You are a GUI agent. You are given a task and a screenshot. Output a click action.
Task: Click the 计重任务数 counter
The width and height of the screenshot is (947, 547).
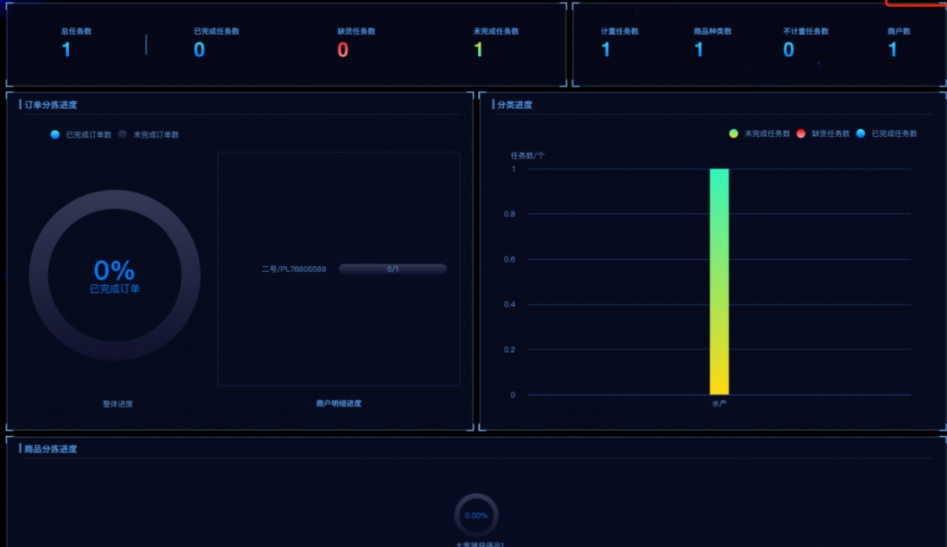coord(606,50)
